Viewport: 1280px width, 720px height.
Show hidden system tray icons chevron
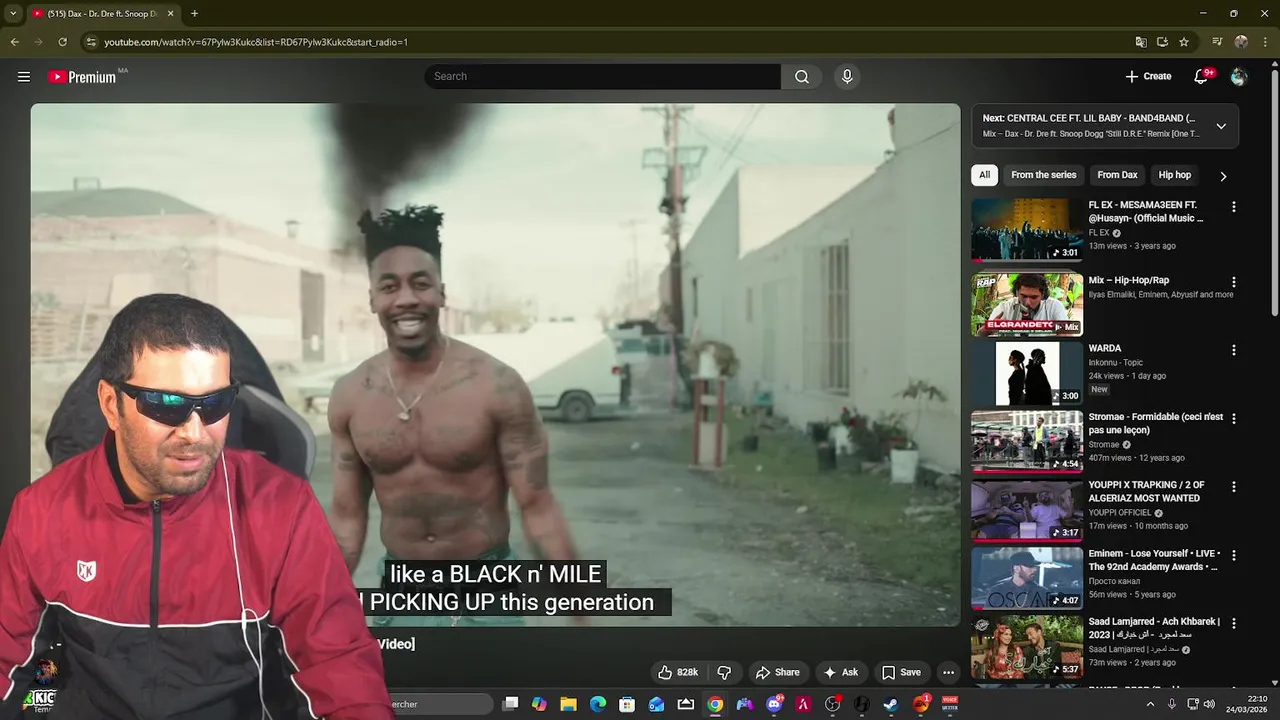coord(1149,704)
